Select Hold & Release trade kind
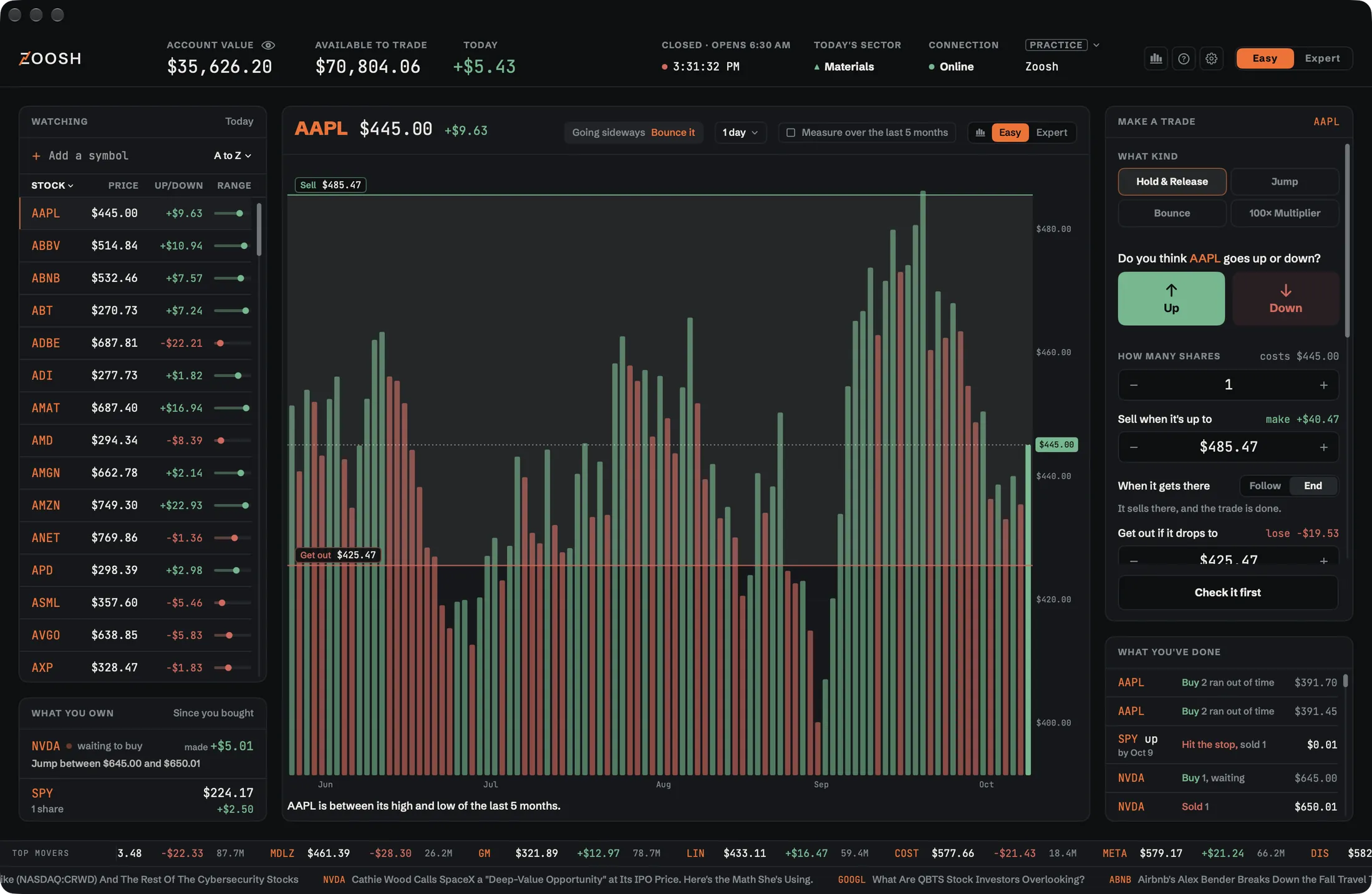1372x894 pixels. (x=1172, y=182)
